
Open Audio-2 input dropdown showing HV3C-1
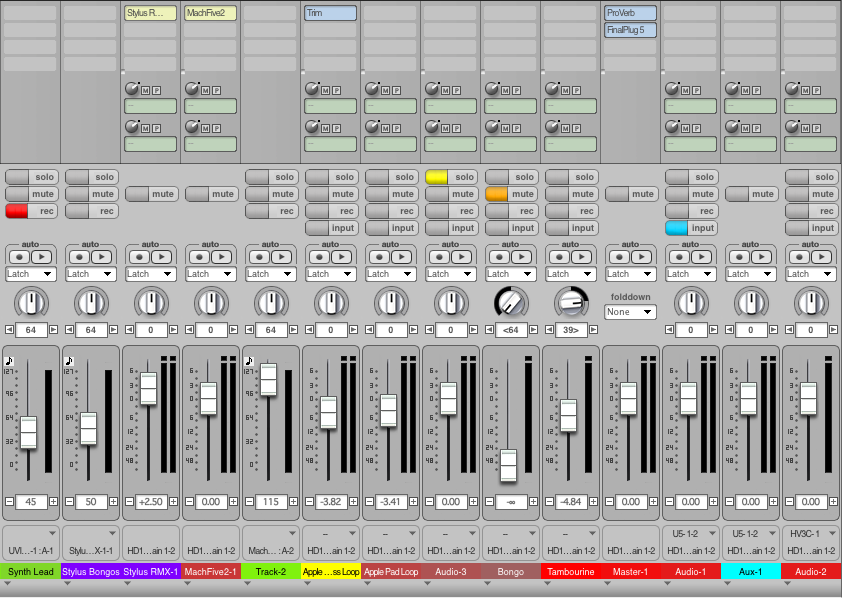[x=811, y=534]
